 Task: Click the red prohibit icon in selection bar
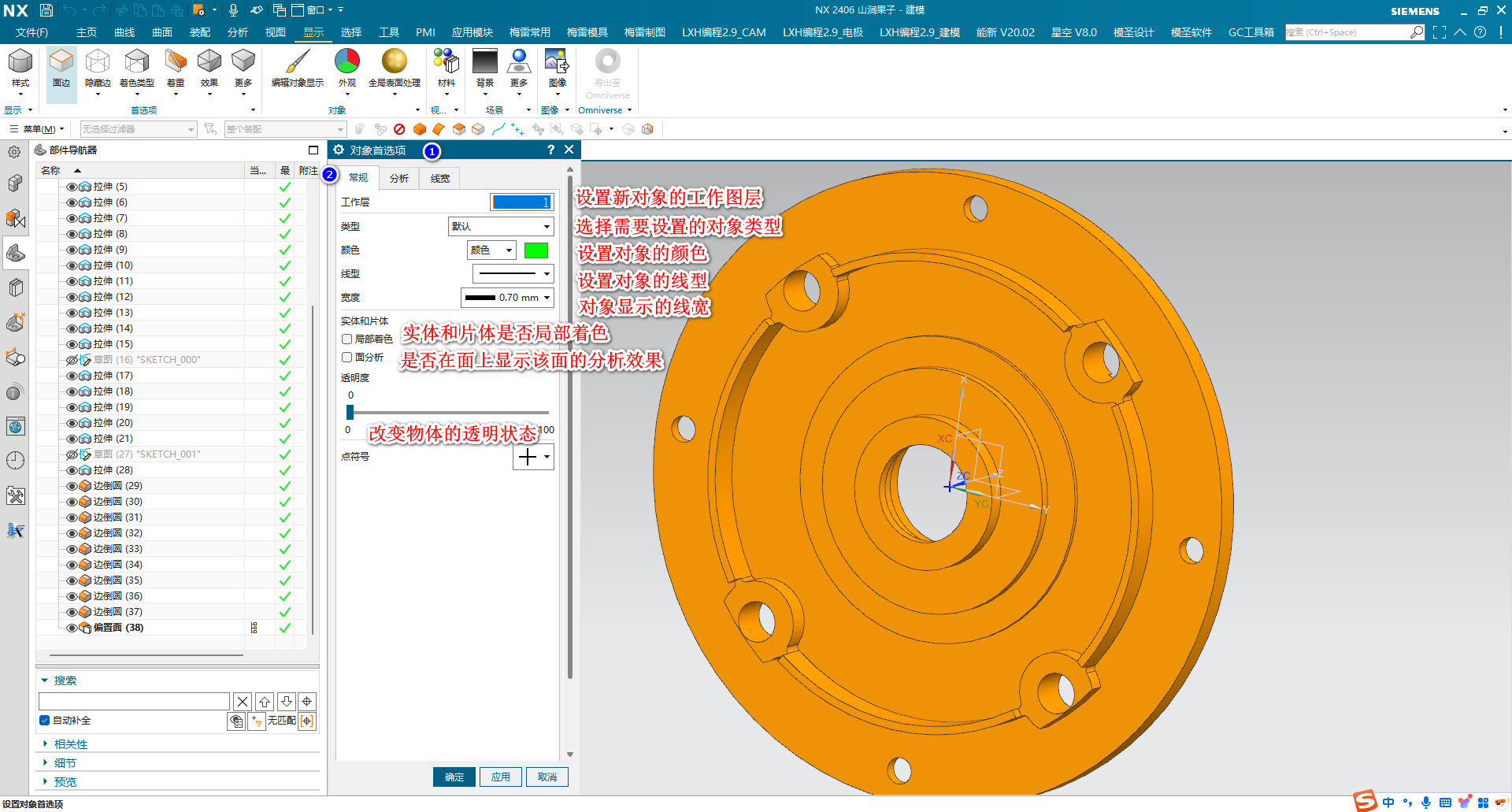pos(399,129)
